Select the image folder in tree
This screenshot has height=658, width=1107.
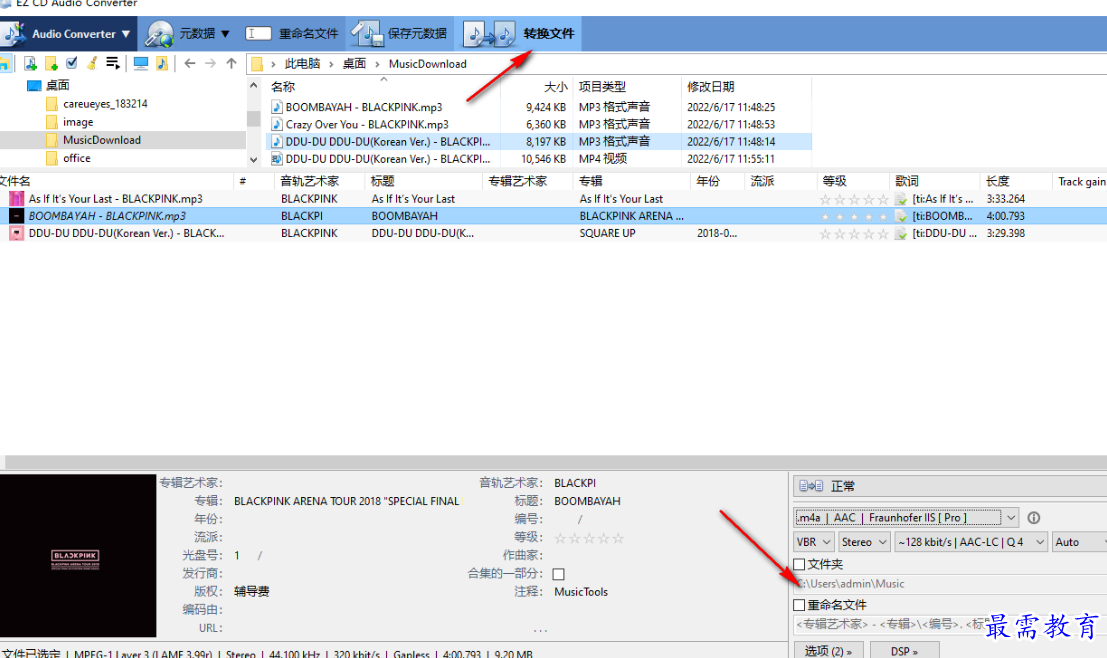coord(78,122)
